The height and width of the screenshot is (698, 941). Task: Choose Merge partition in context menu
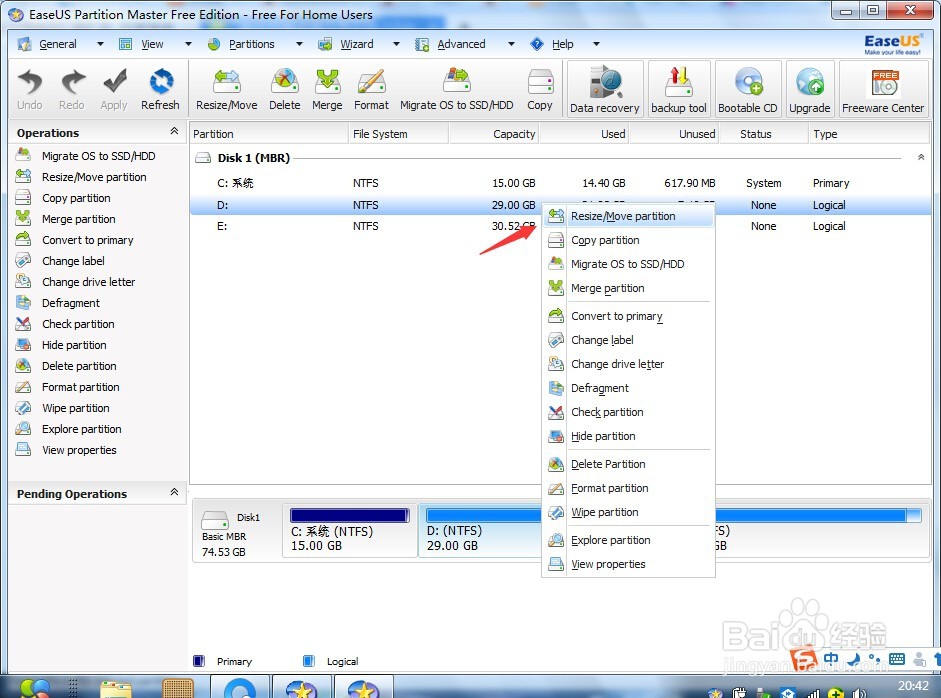pyautogui.click(x=628, y=288)
